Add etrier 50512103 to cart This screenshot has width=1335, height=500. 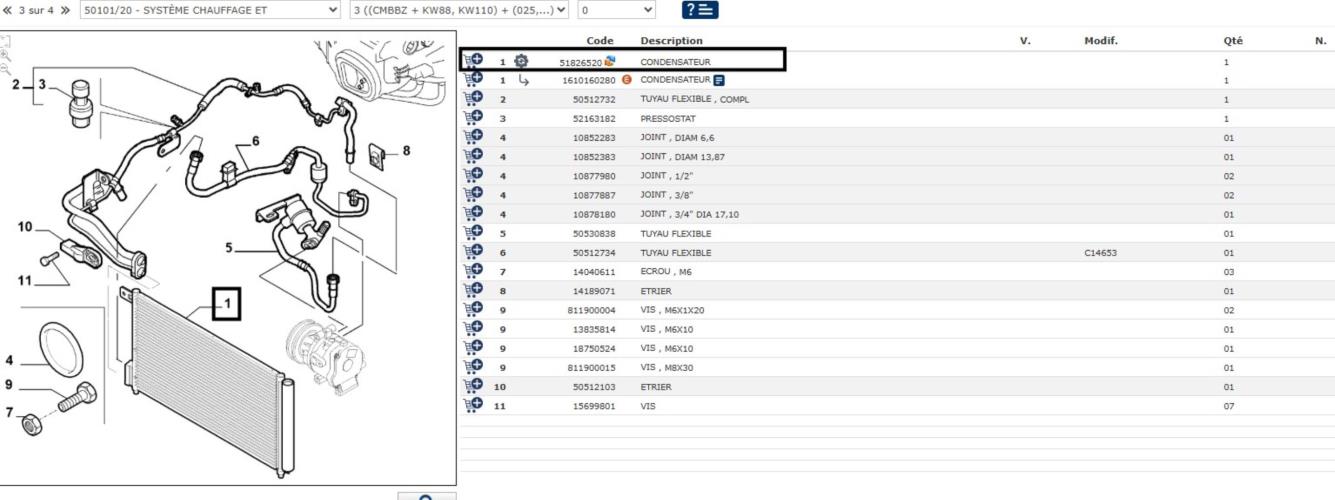pos(474,386)
